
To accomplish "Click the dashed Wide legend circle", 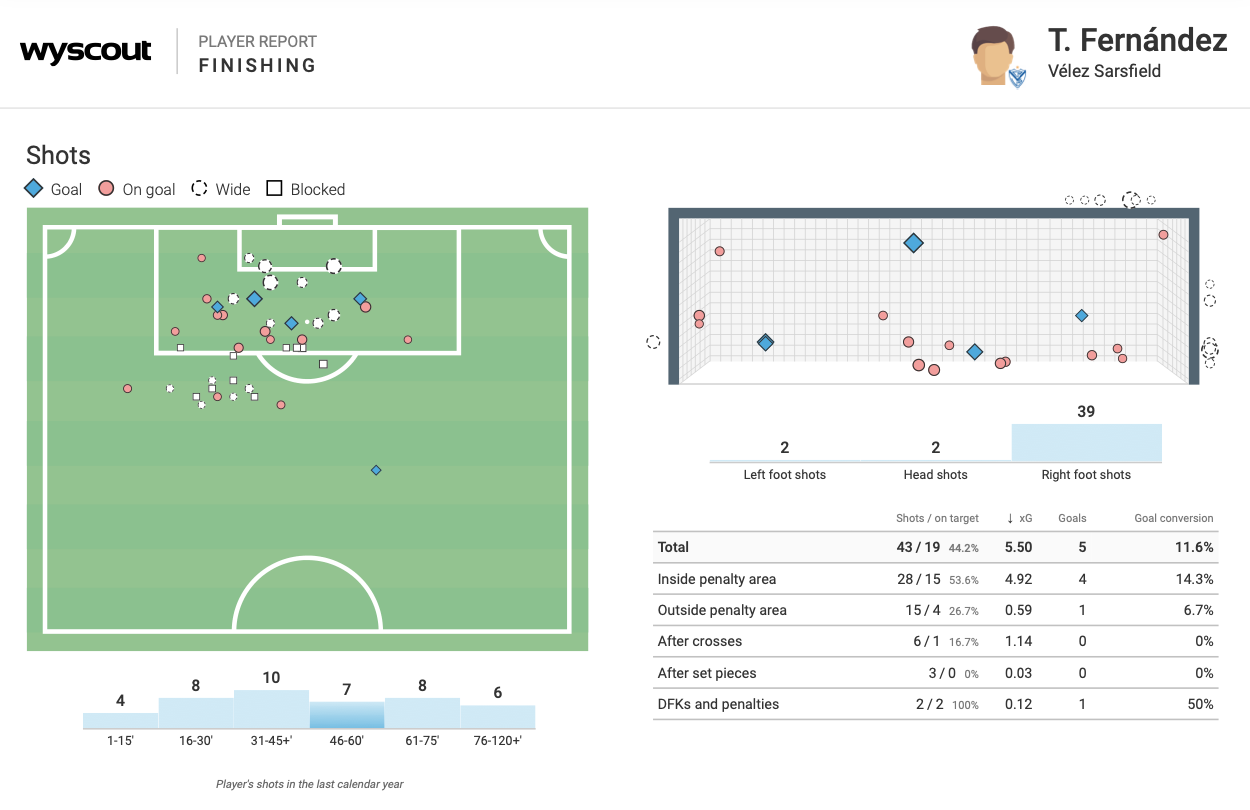I will point(199,189).
